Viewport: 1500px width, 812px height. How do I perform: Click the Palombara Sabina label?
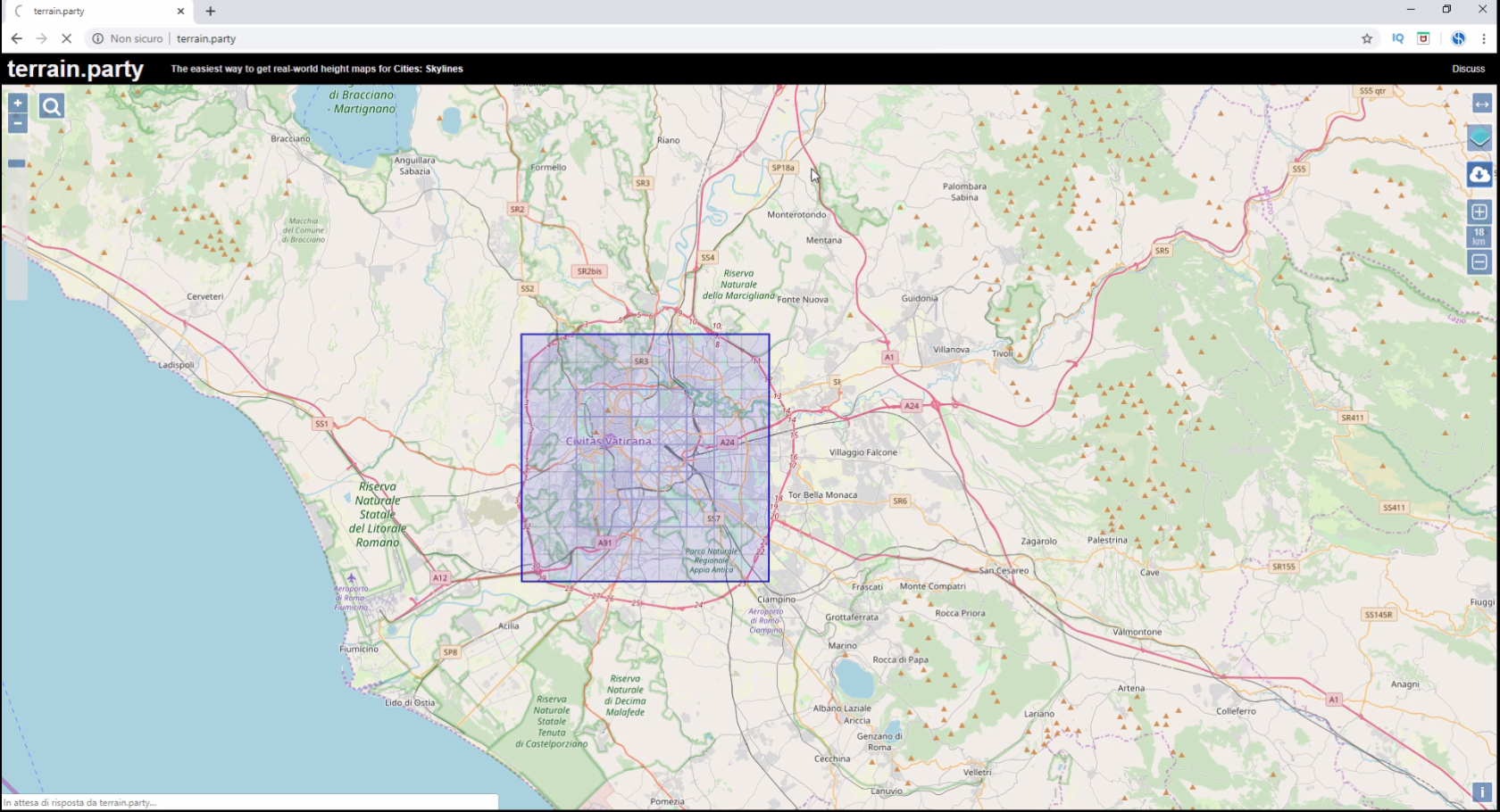coord(964,192)
